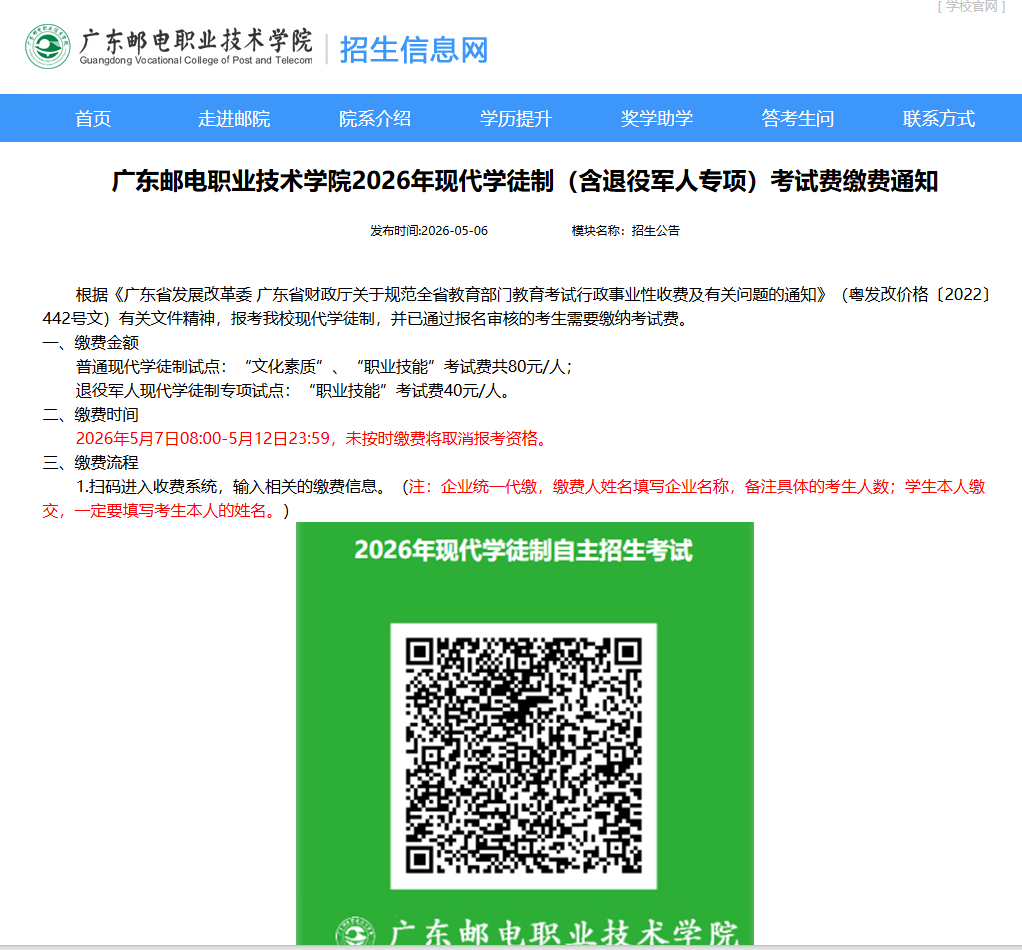Click the heading 三、缴费流程
The height and width of the screenshot is (950, 1022).
point(91,463)
